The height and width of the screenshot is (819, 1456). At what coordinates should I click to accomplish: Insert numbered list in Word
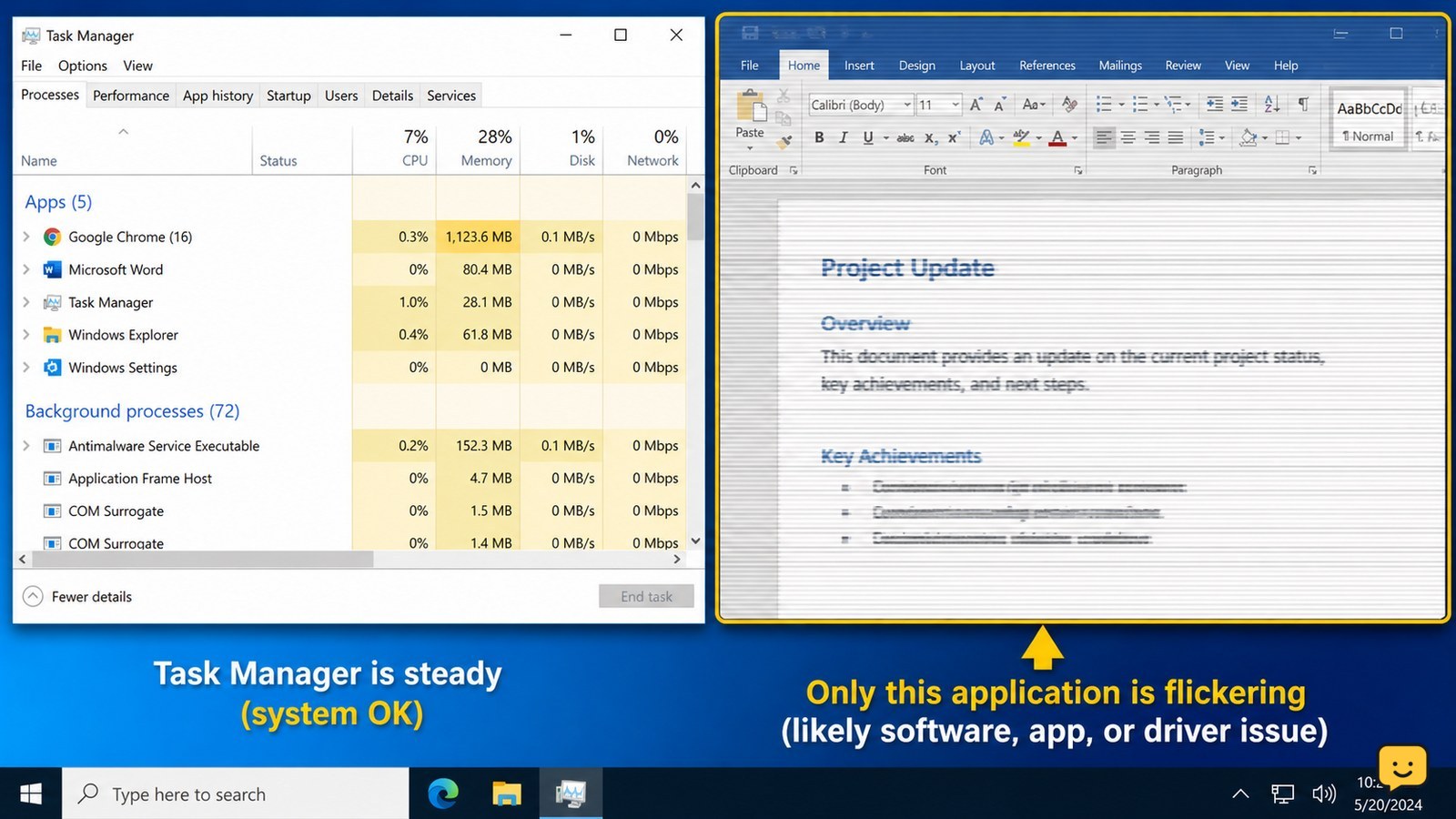pyautogui.click(x=1139, y=105)
